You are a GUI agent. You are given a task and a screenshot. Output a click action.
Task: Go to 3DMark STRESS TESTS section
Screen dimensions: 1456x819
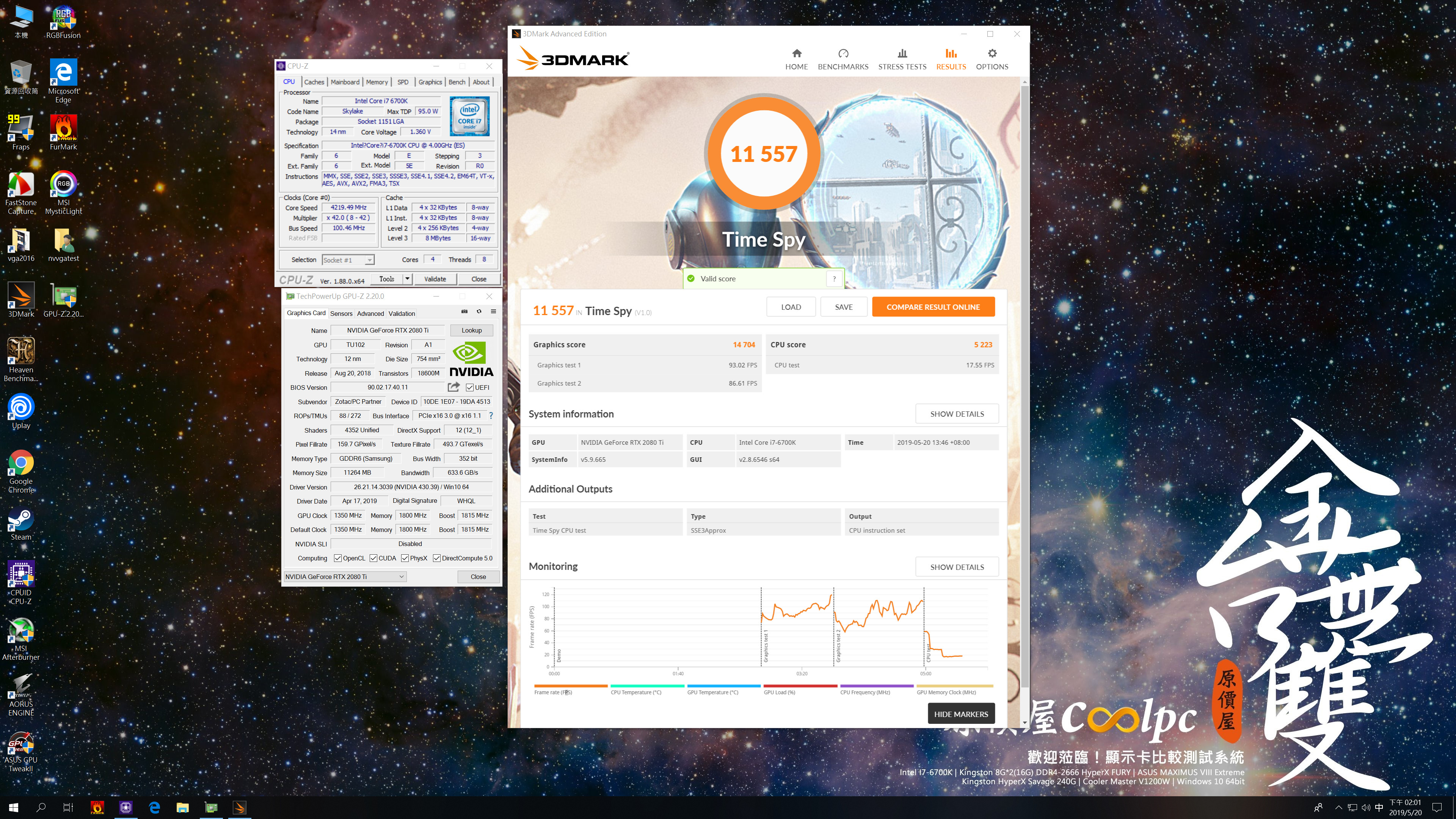(x=902, y=60)
